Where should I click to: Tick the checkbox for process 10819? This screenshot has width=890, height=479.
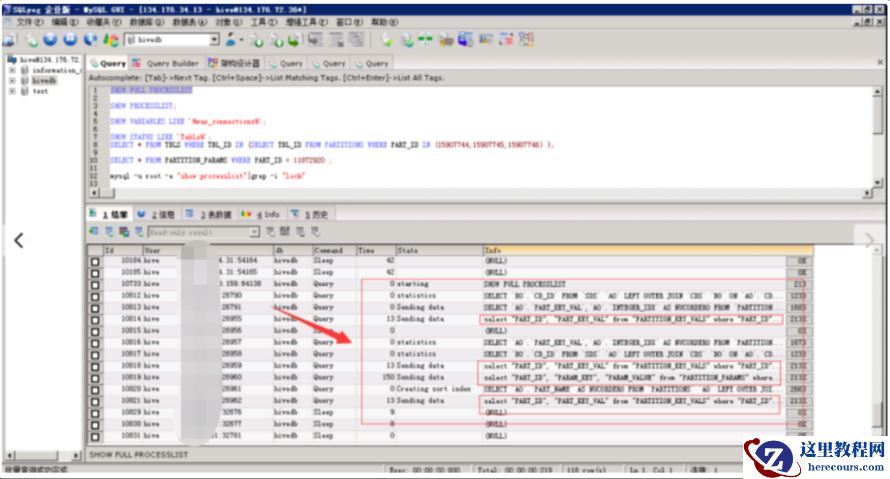coord(95,378)
